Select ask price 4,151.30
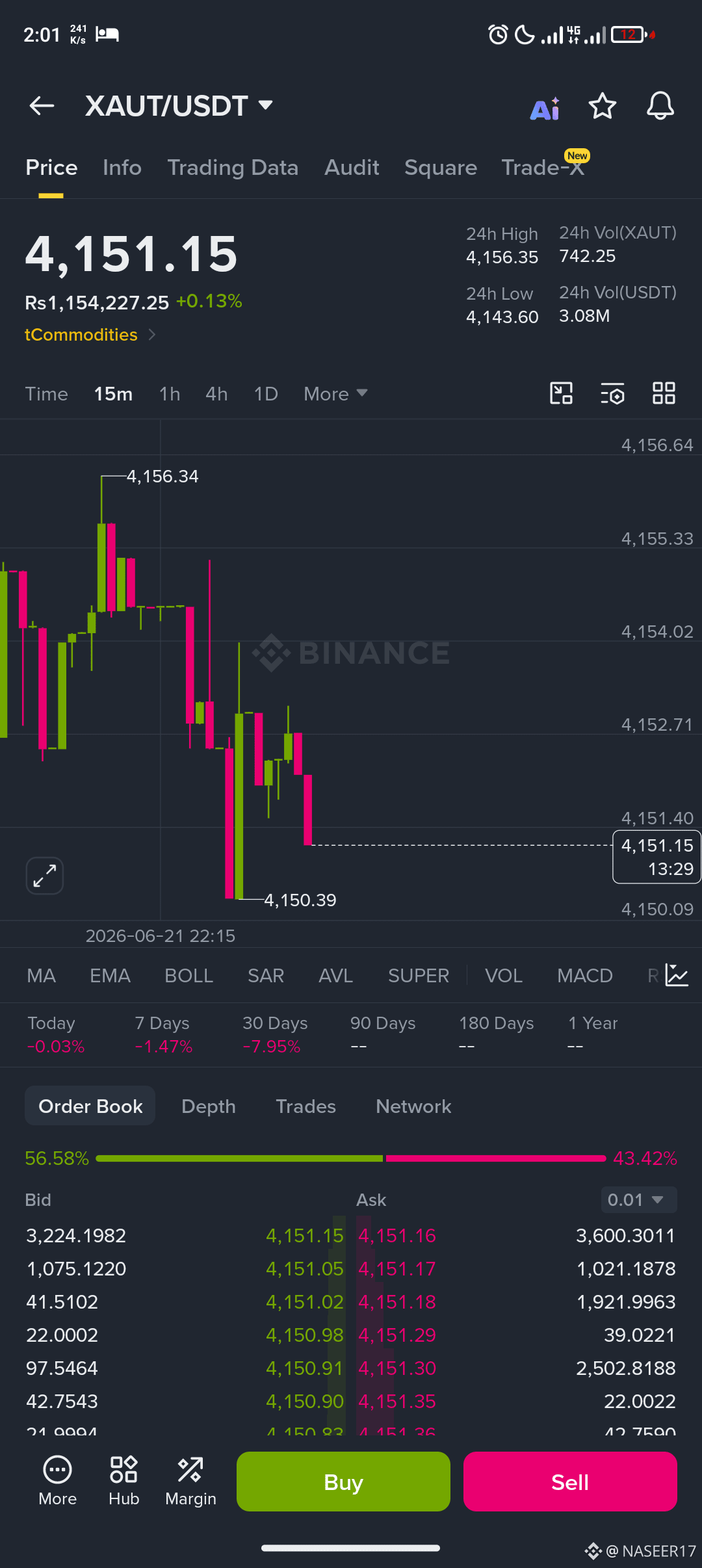 click(x=397, y=1368)
